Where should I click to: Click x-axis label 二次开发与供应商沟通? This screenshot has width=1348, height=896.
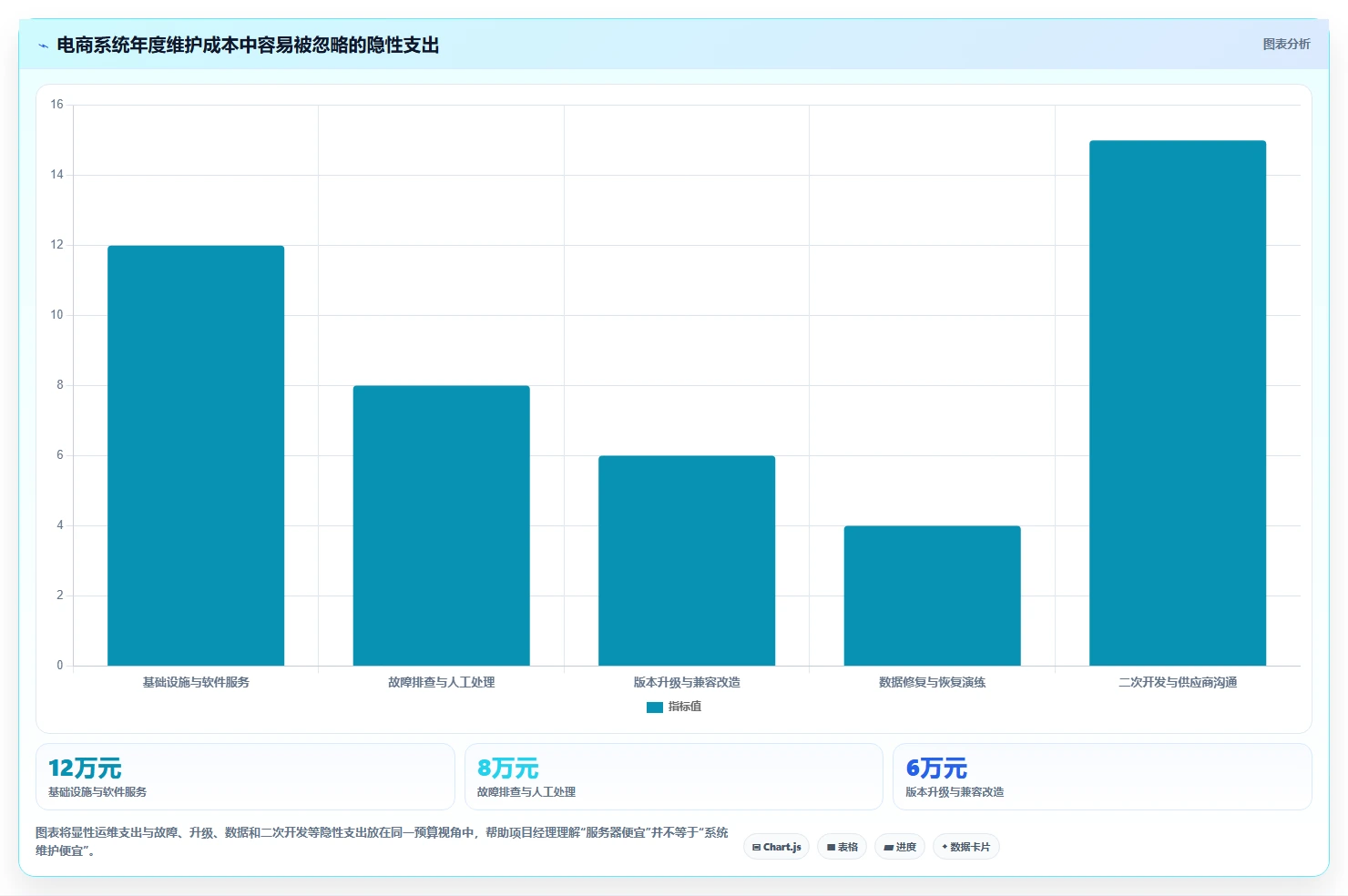click(1178, 682)
